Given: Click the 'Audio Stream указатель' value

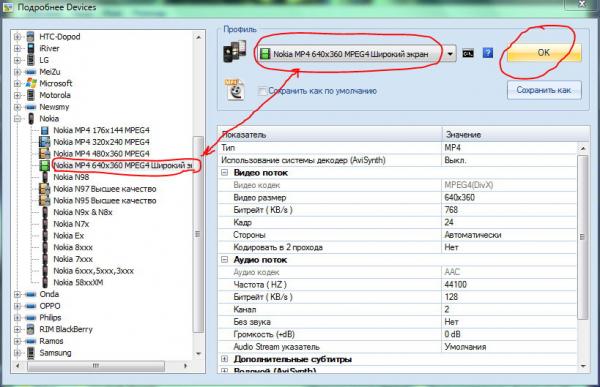Looking at the screenshot, I should point(465,347).
